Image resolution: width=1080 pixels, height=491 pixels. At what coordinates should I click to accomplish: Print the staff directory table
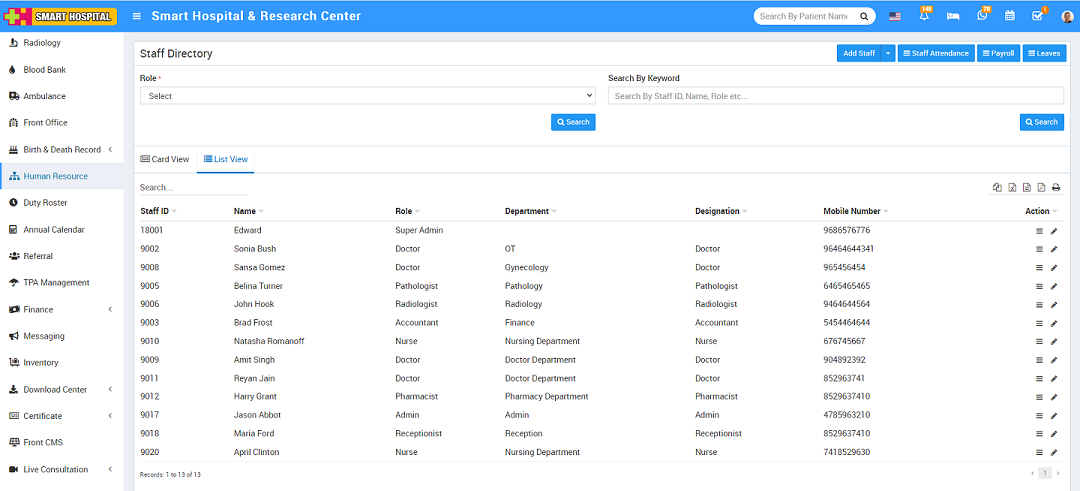click(1055, 187)
